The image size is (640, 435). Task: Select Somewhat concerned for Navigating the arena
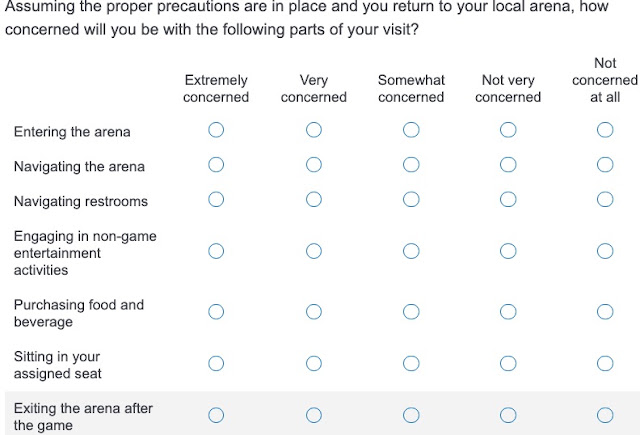[411, 165]
